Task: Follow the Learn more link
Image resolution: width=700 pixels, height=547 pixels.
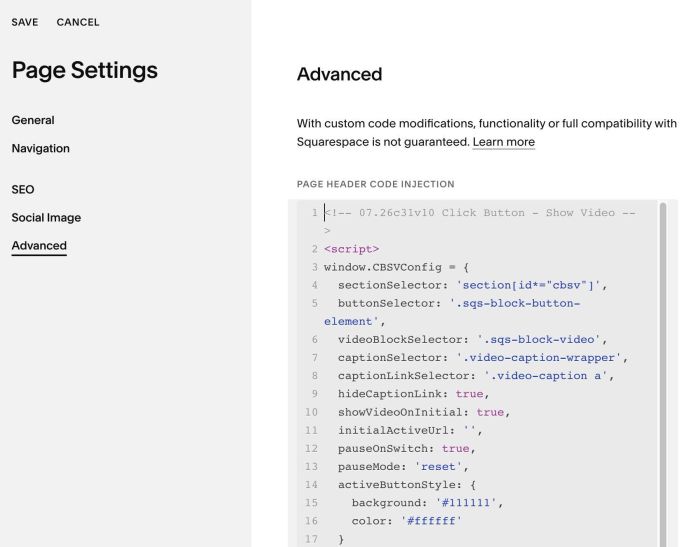Action: tap(504, 142)
